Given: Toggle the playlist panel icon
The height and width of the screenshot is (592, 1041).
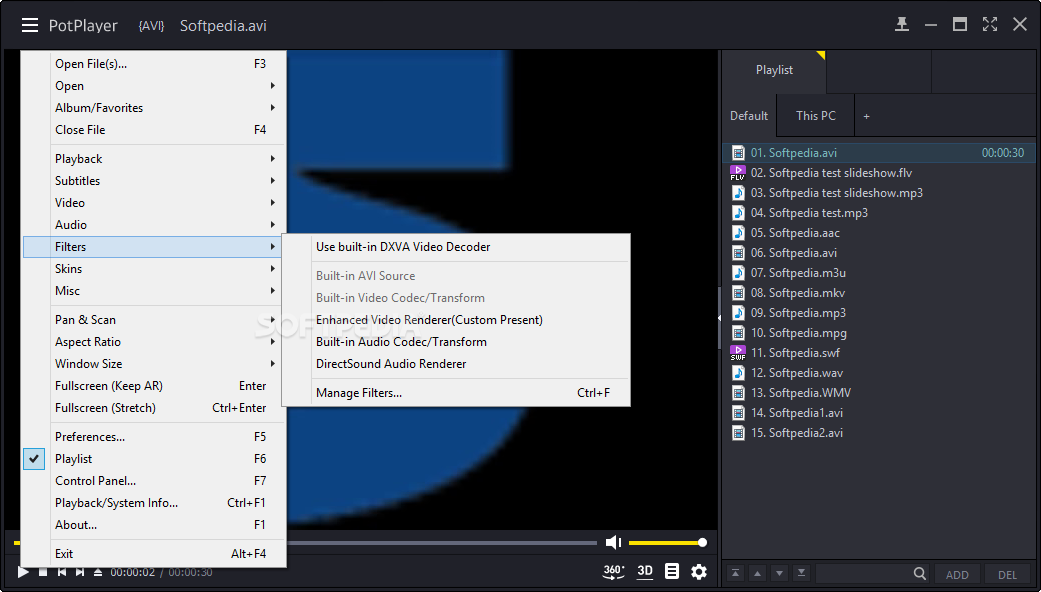Looking at the screenshot, I should point(672,571).
